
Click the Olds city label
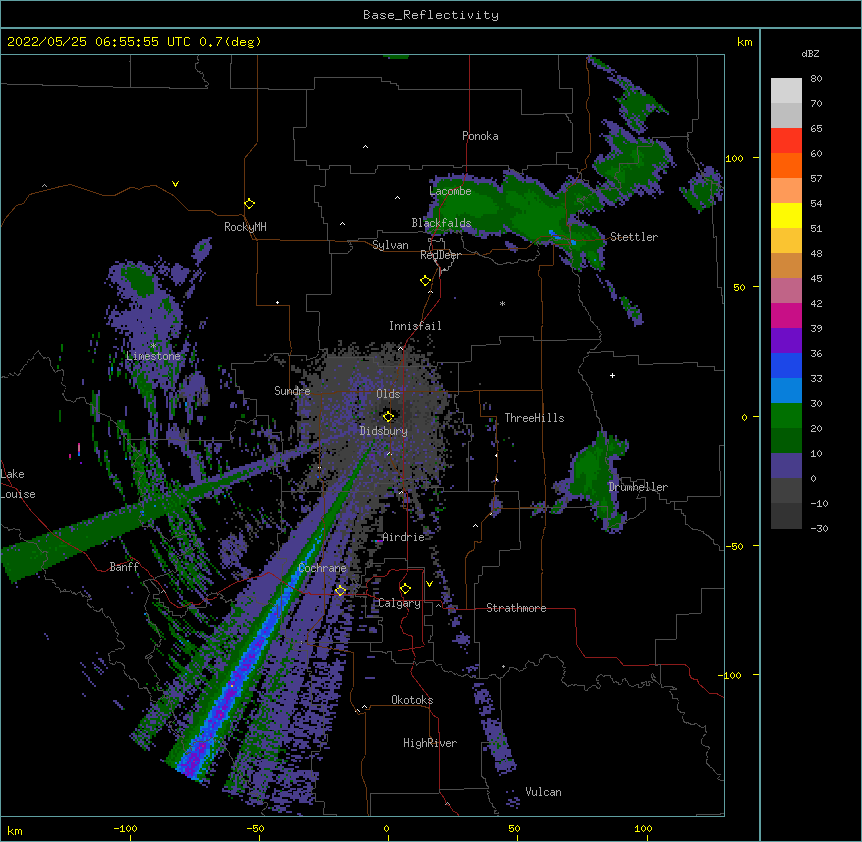[388, 394]
